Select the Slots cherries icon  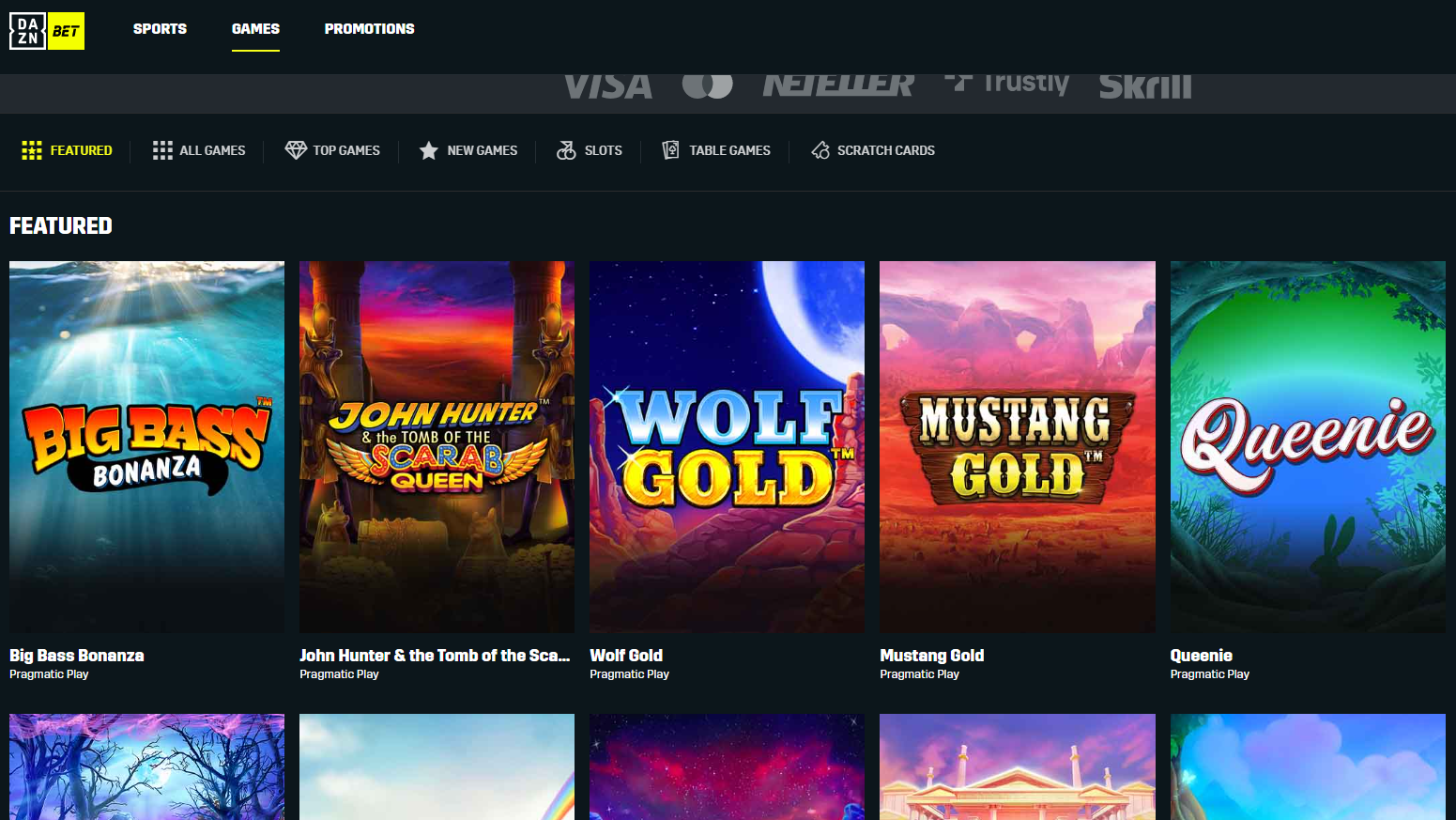pyautogui.click(x=567, y=149)
